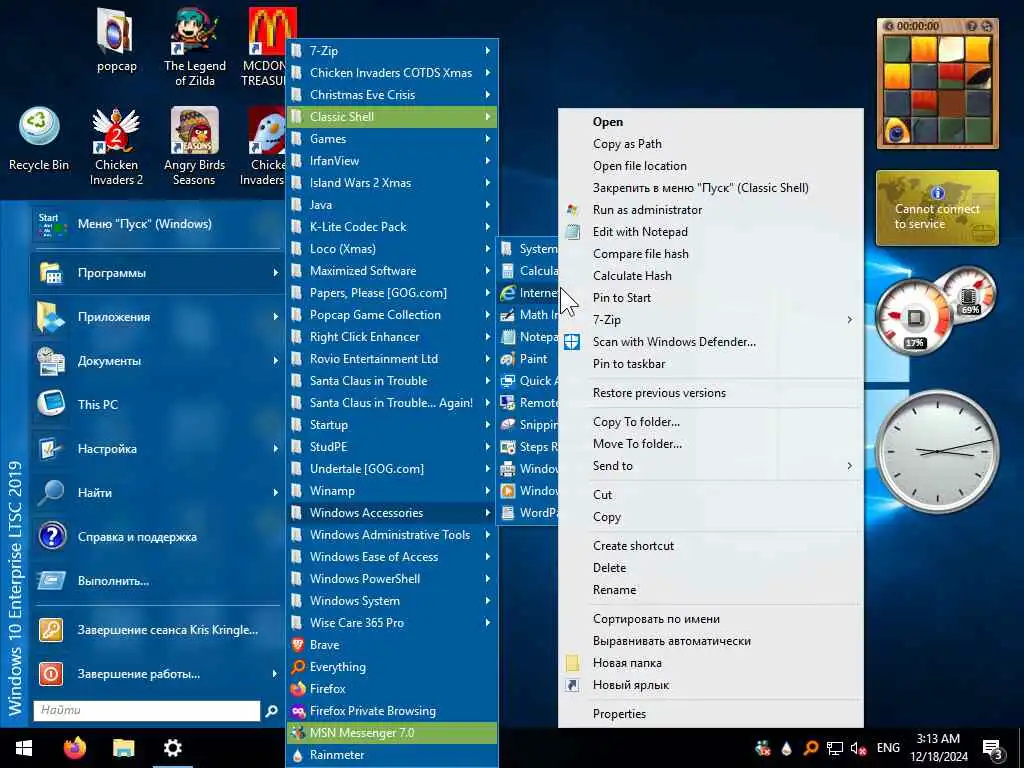Screen dimensions: 1024x768
Task: Click Справка и поддержка
Action: pyautogui.click(x=155, y=537)
